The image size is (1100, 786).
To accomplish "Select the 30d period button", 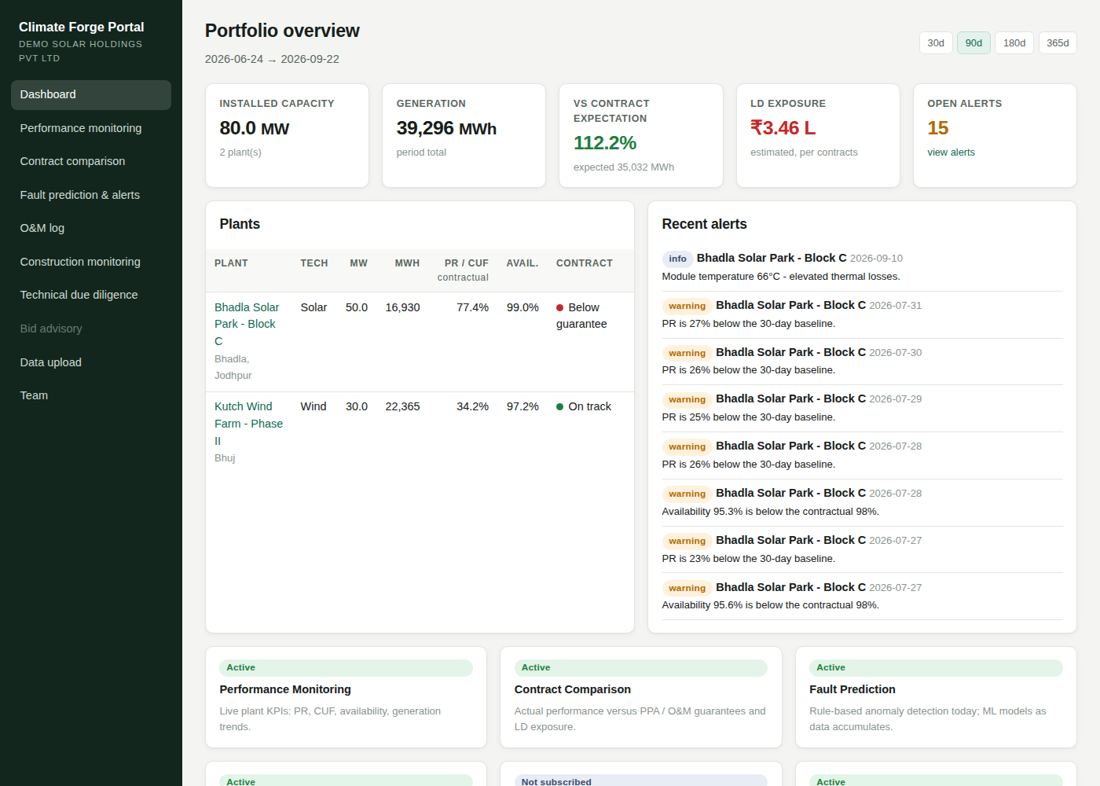I will [936, 43].
